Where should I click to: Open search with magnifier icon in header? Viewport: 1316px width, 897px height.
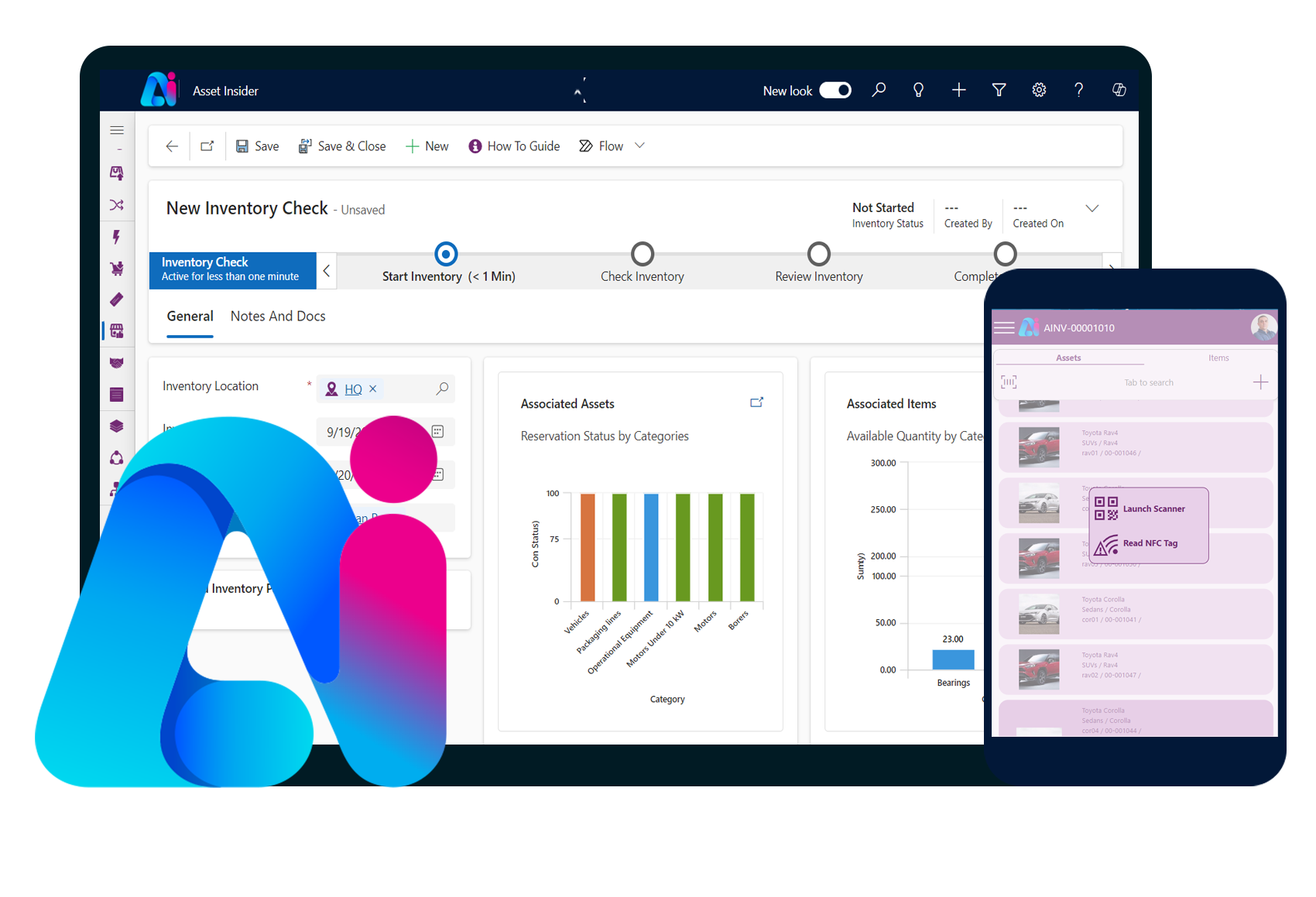coord(879,90)
